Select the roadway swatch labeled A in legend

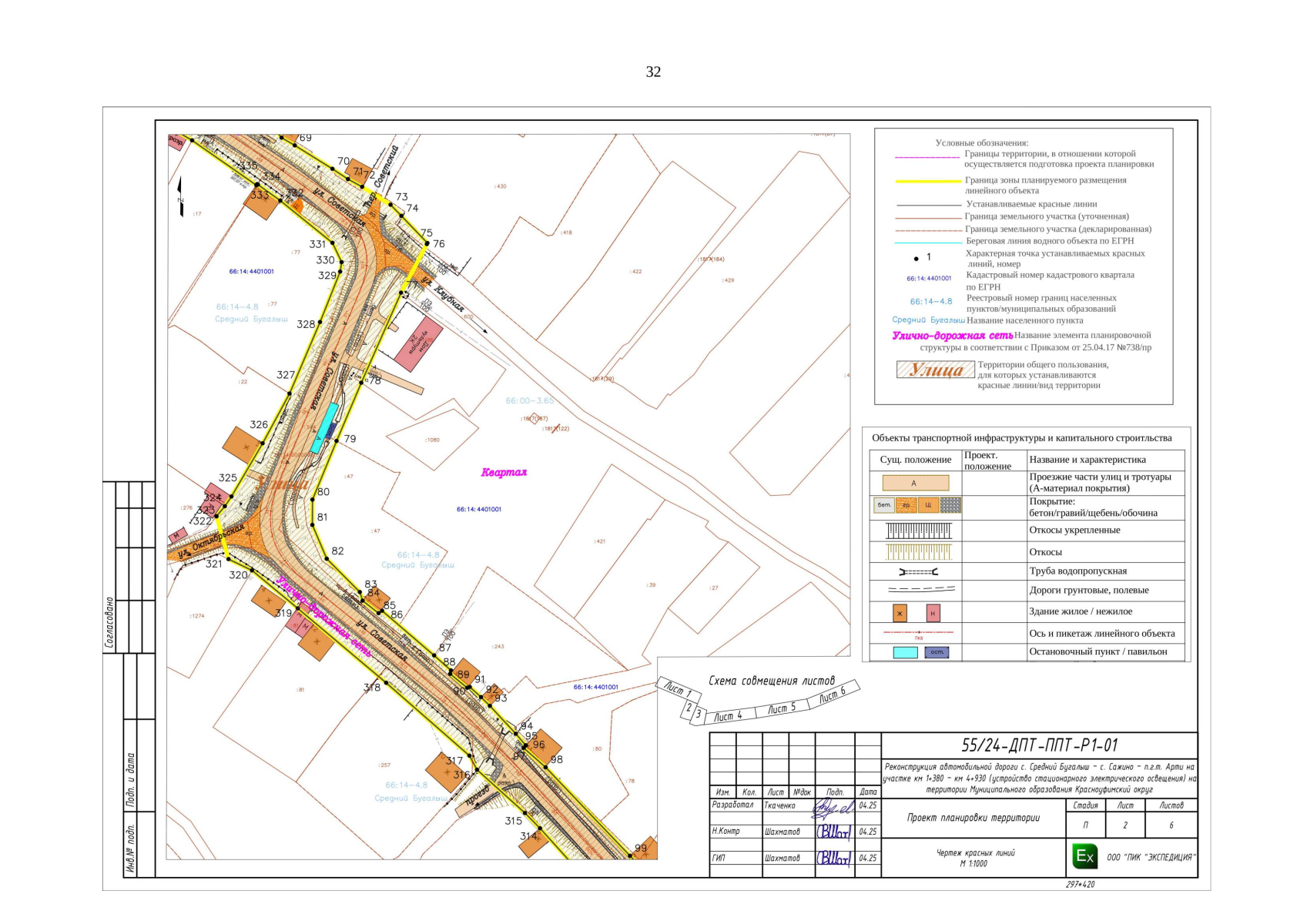coord(915,484)
